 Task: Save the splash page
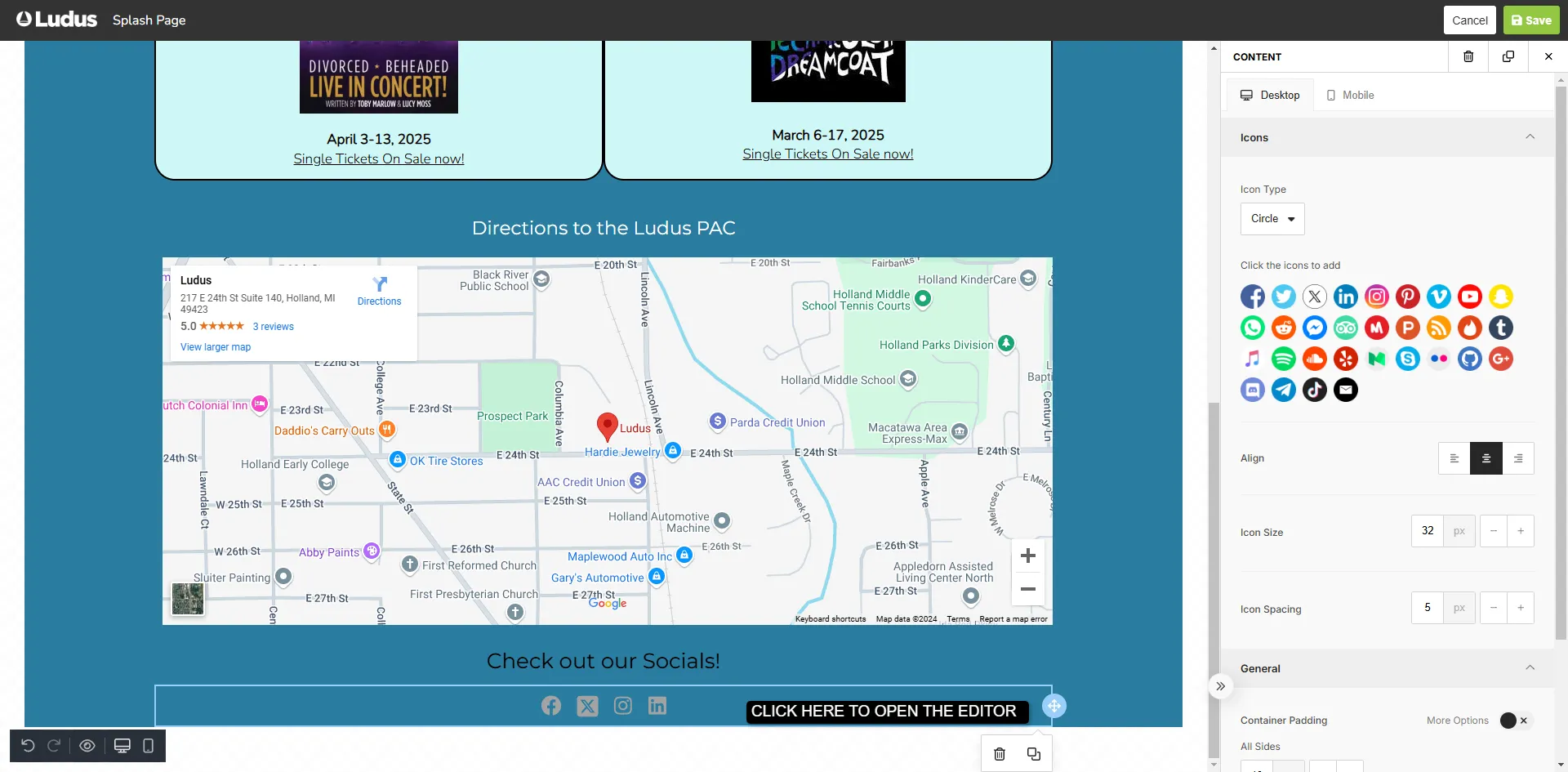click(1531, 20)
